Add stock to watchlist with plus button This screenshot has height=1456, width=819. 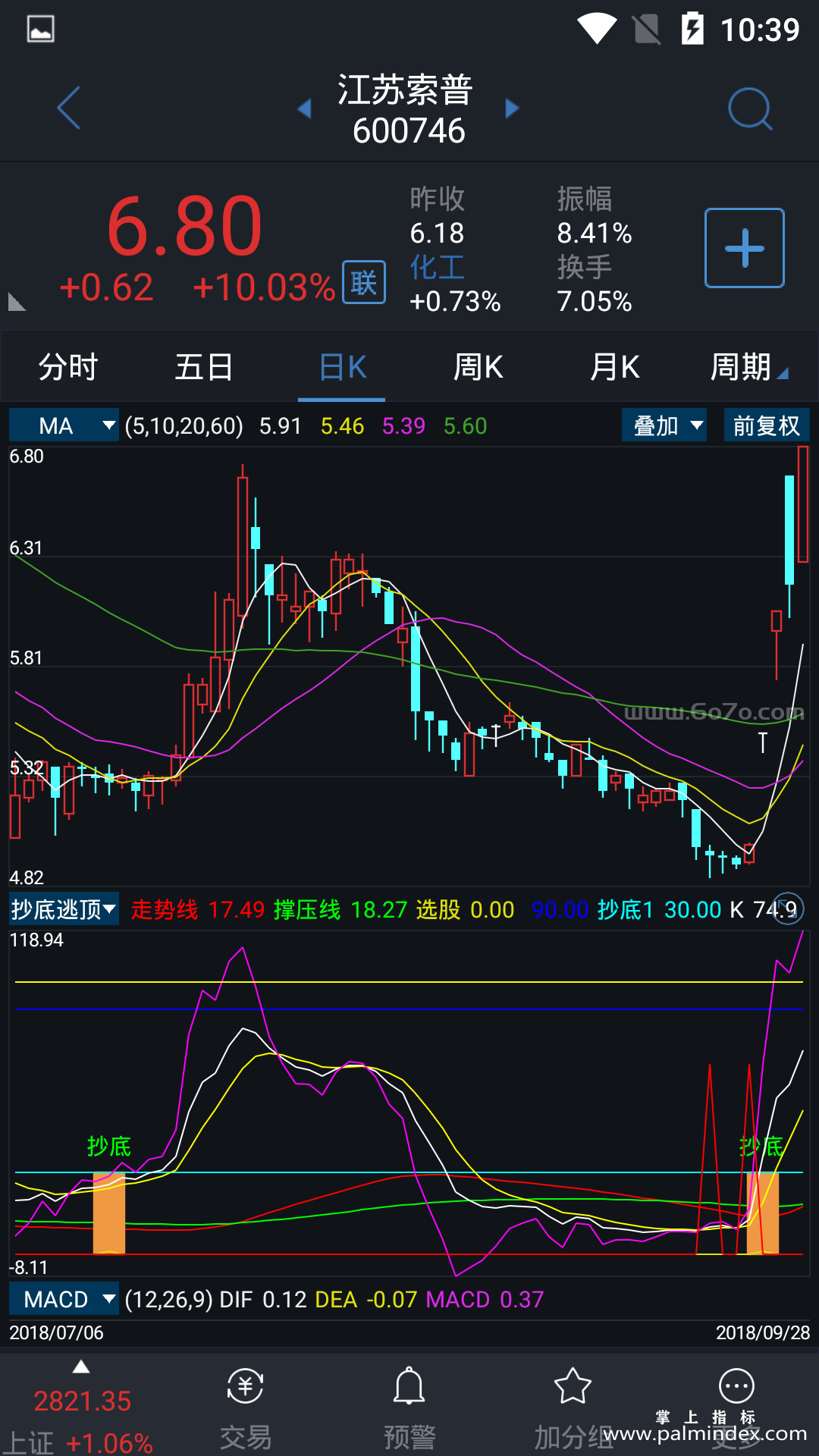pos(745,248)
